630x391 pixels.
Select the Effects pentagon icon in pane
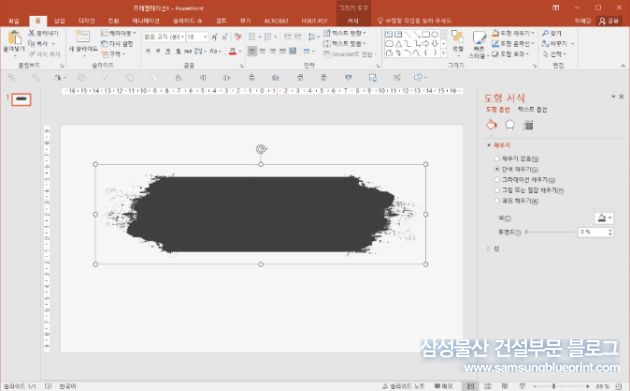click(510, 125)
